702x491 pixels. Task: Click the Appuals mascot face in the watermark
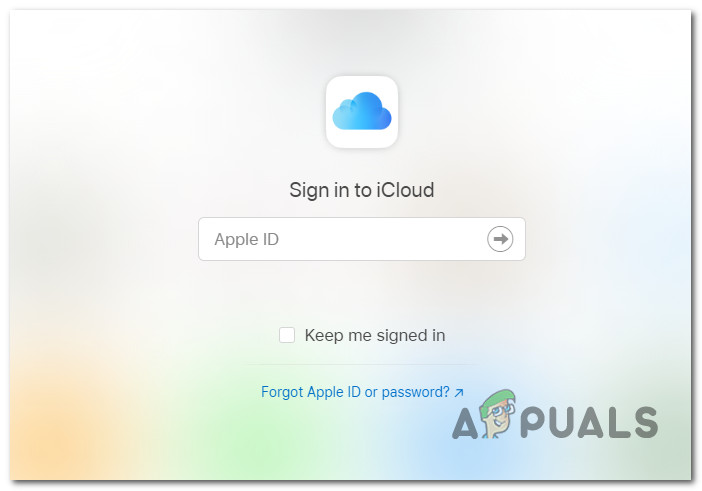pos(497,413)
